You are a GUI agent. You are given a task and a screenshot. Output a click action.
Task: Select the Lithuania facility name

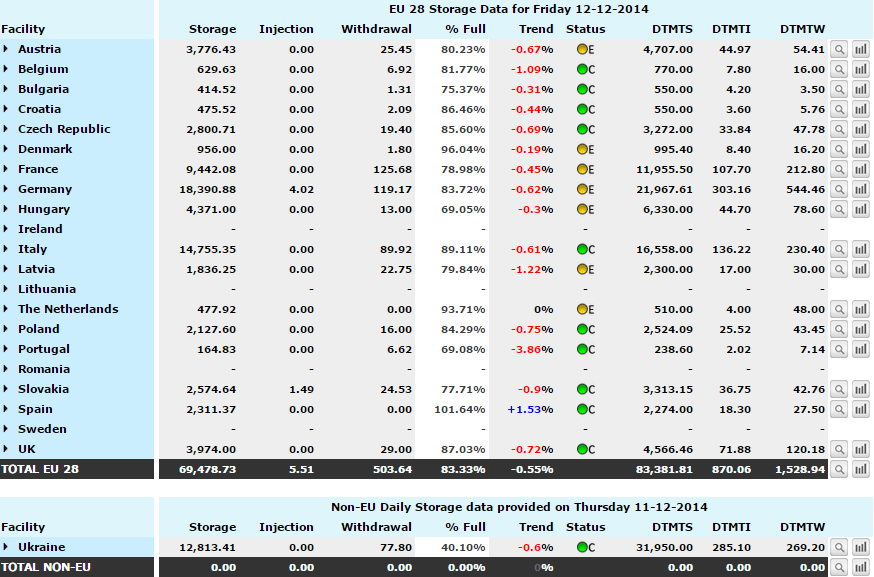pos(47,289)
